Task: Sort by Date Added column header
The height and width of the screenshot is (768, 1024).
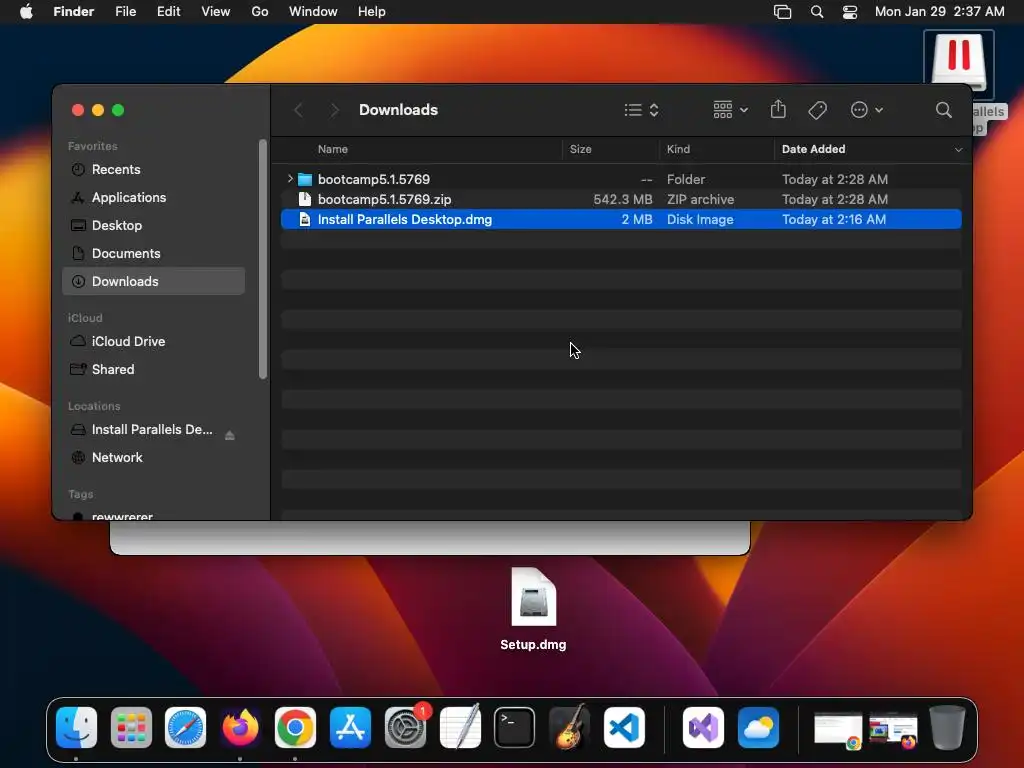Action: (x=813, y=149)
